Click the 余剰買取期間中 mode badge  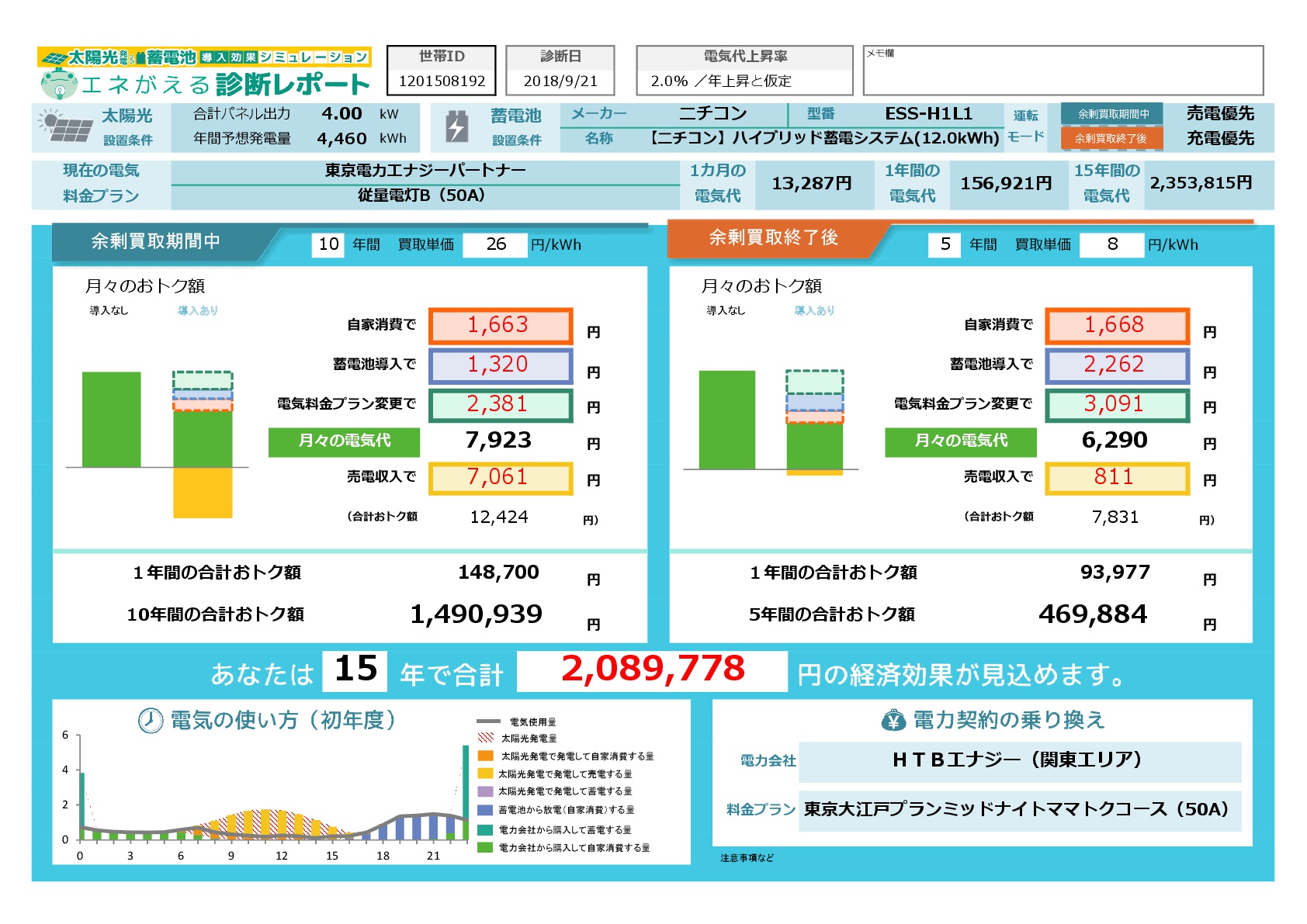pyautogui.click(x=1113, y=114)
